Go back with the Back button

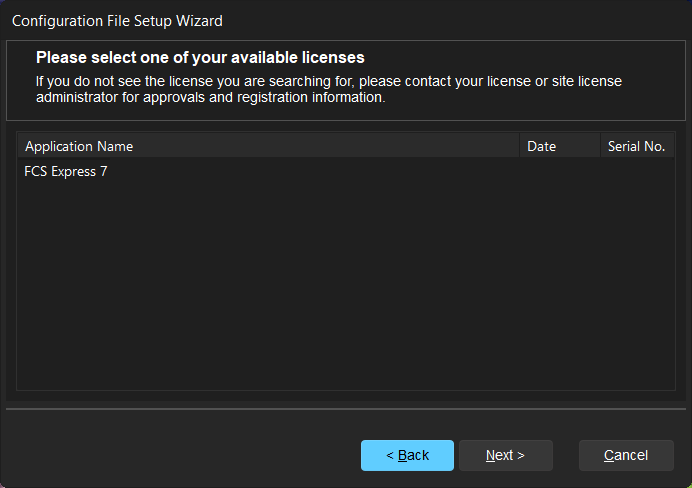(407, 455)
